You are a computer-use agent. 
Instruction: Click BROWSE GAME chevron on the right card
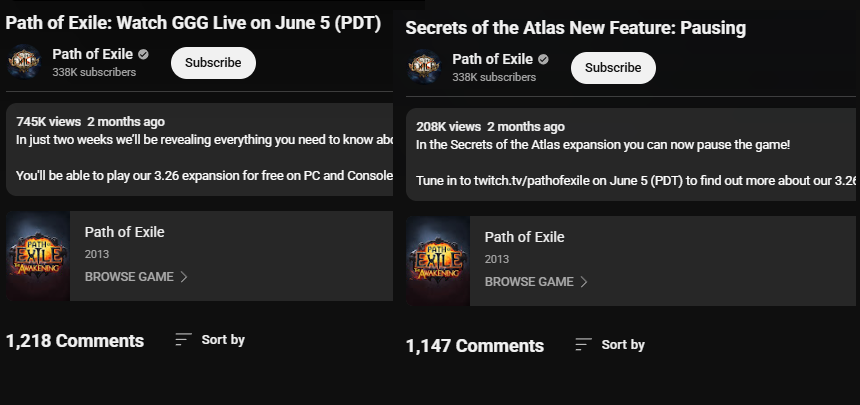tap(584, 282)
